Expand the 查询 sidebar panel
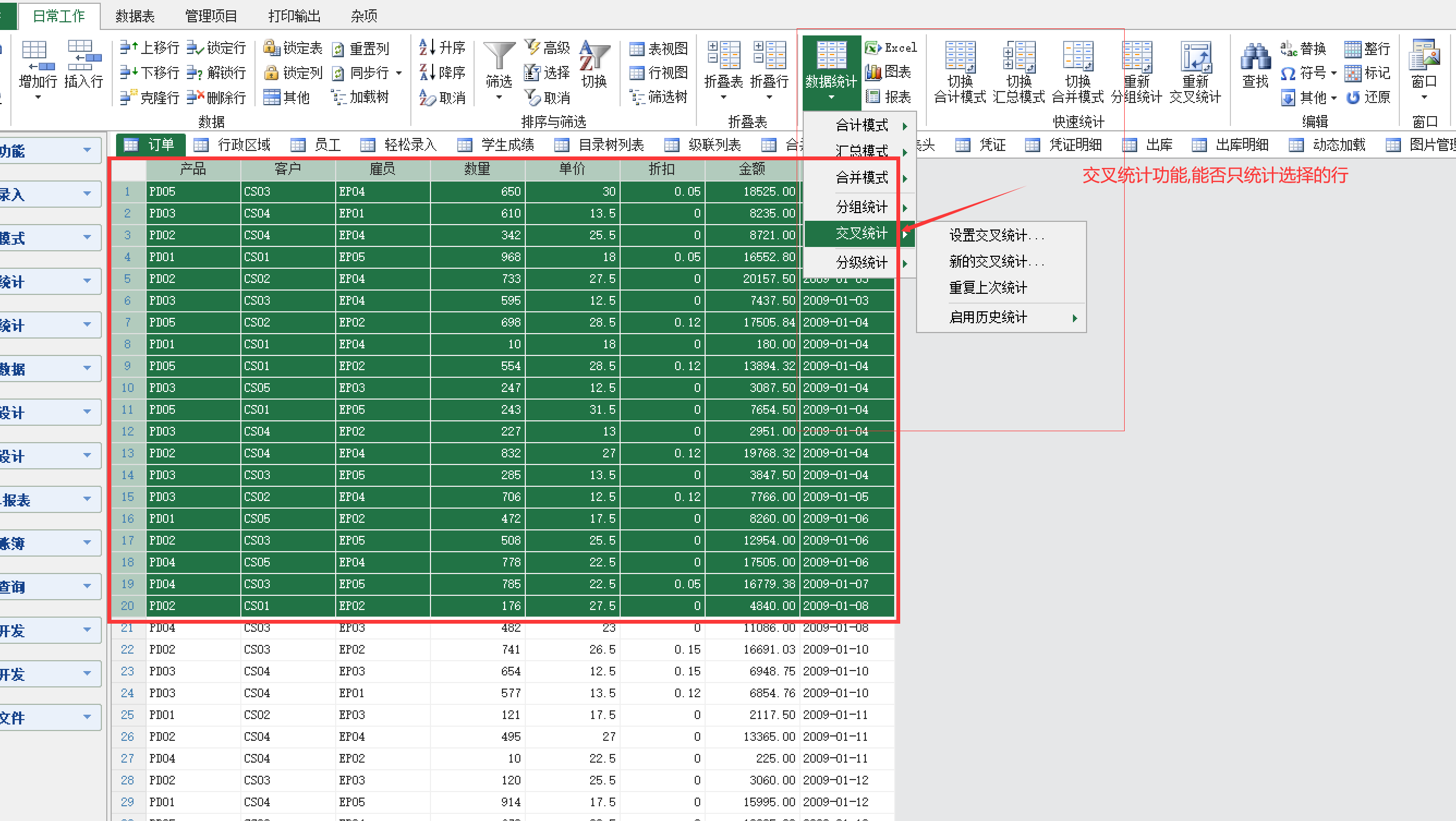This screenshot has width=1456, height=821. pos(87,587)
